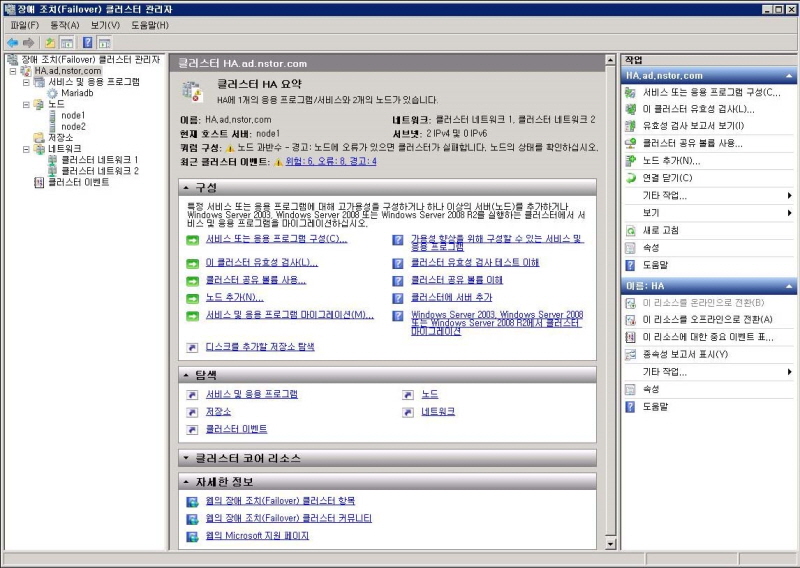The image size is (800, 568).
Task: Click web icon beside 웹의 Microsoft 지원 페이지
Action: (x=192, y=536)
